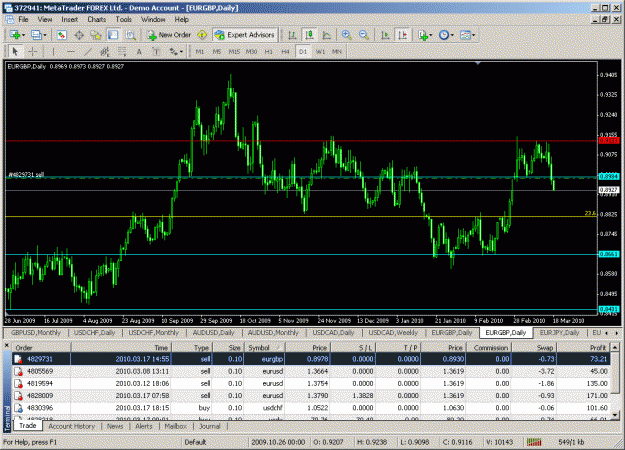Switch to H4 timeframe
The image size is (625, 450).
click(x=285, y=51)
